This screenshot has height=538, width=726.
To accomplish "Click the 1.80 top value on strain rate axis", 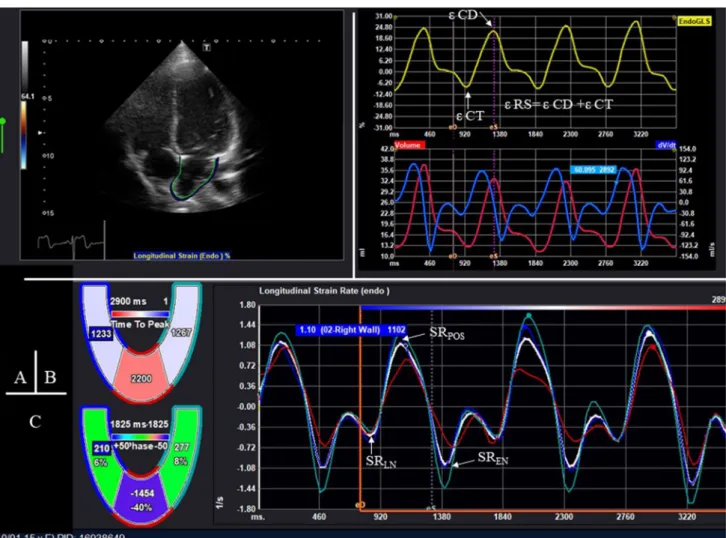I will point(248,305).
